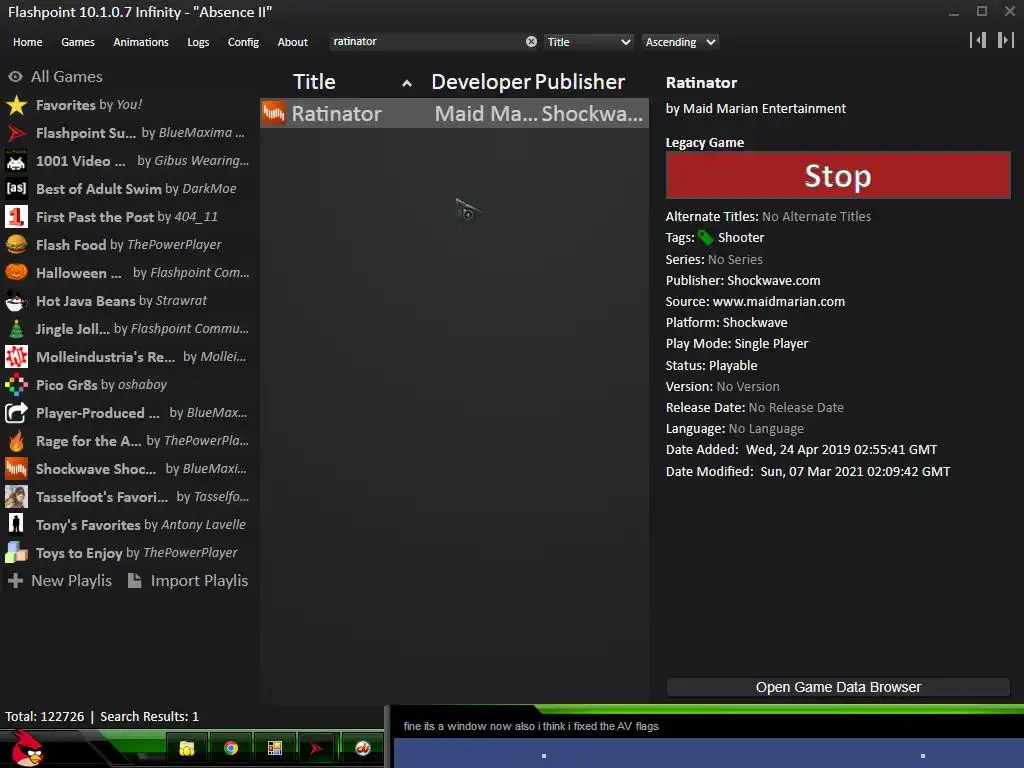Click the Pico Gr8s colorful icon
1024x768 pixels.
point(16,385)
